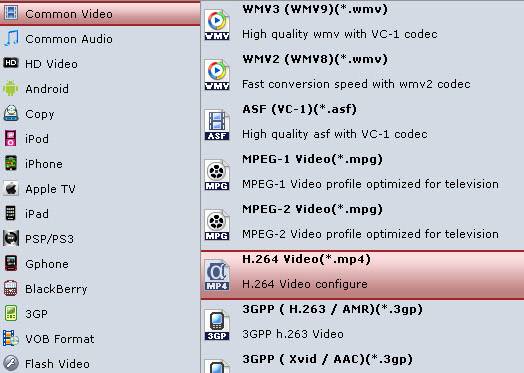The image size is (524, 373).
Task: Choose the Android device category
Action: point(47,89)
